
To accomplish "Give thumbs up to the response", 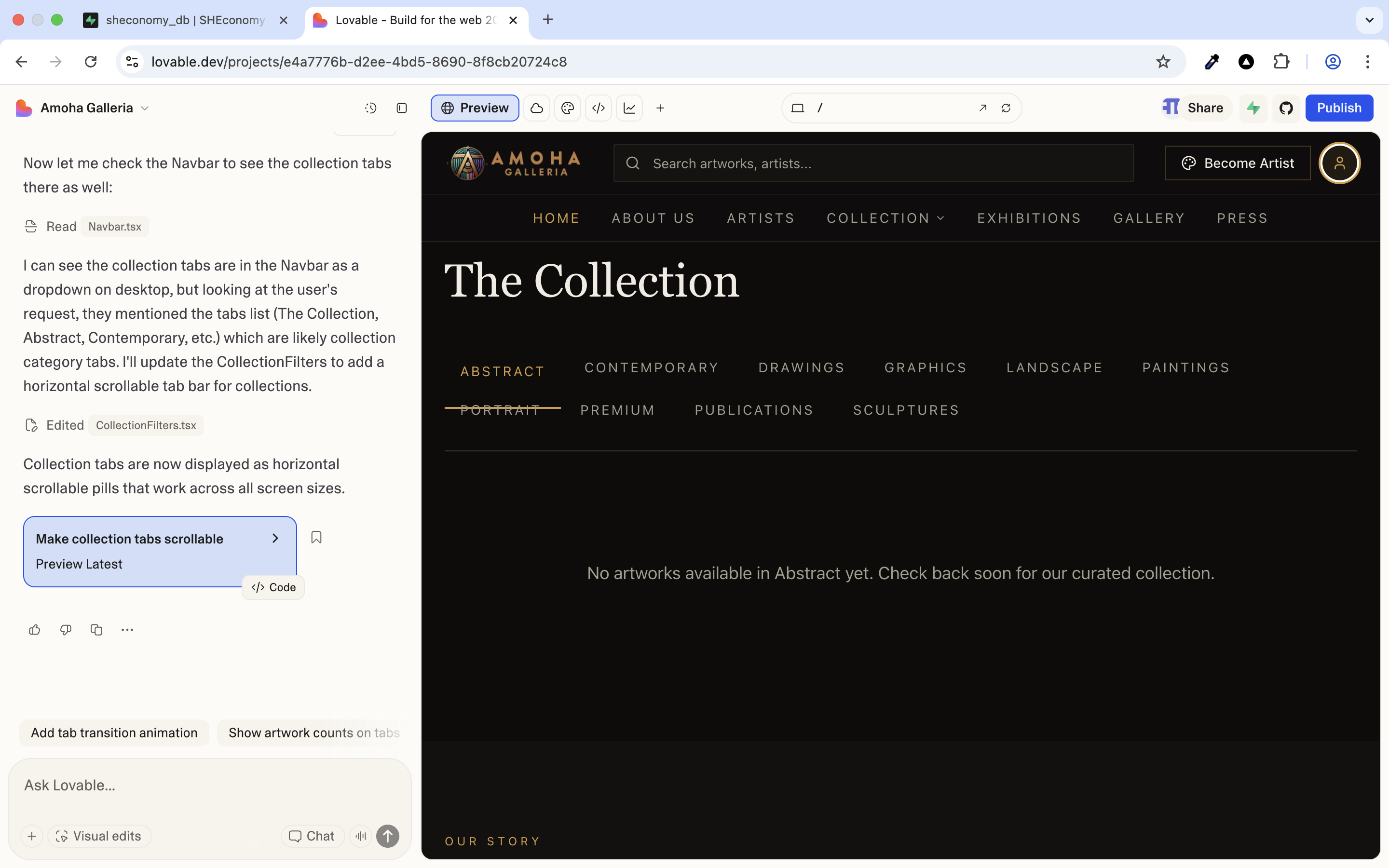I will click(x=34, y=630).
